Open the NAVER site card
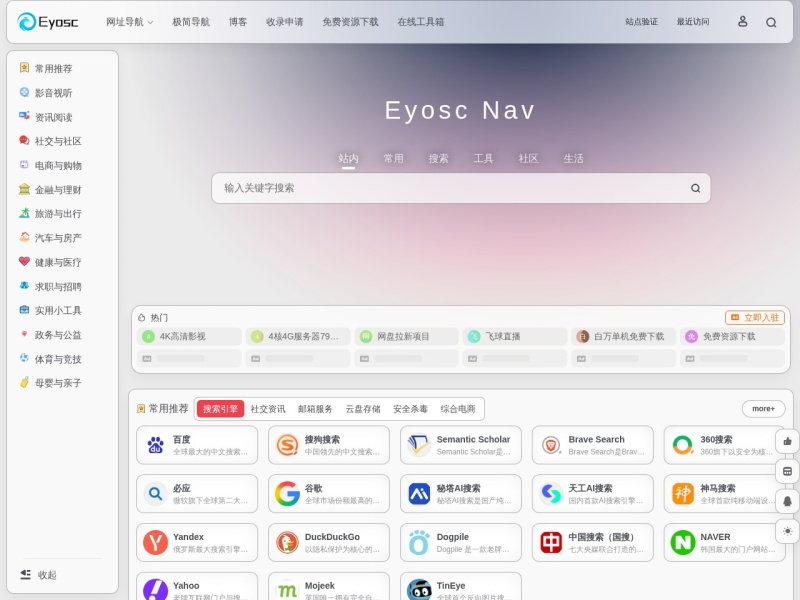This screenshot has height=600, width=800. point(724,542)
